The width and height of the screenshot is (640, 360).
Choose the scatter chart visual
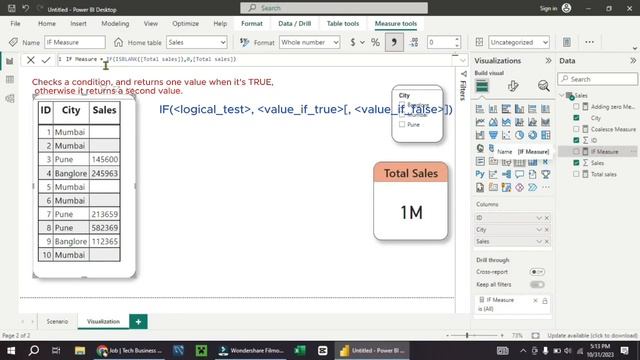[x=506, y=135]
